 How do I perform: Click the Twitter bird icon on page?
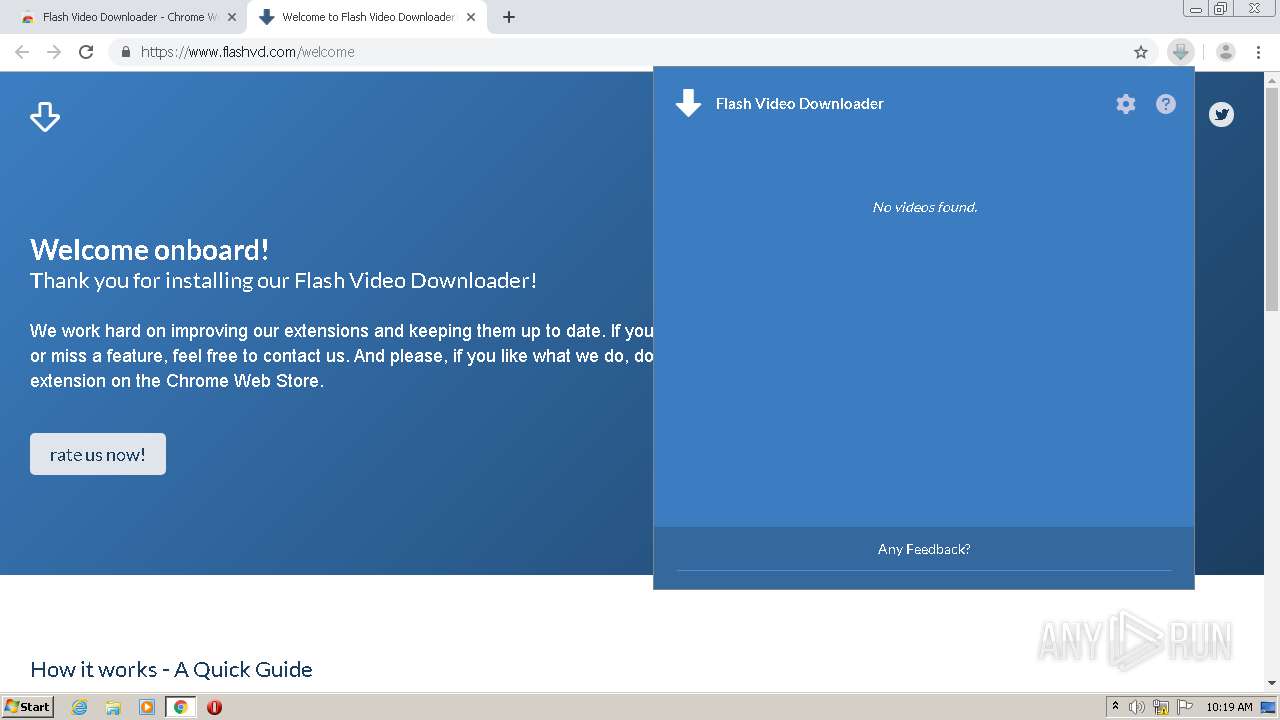click(x=1221, y=115)
